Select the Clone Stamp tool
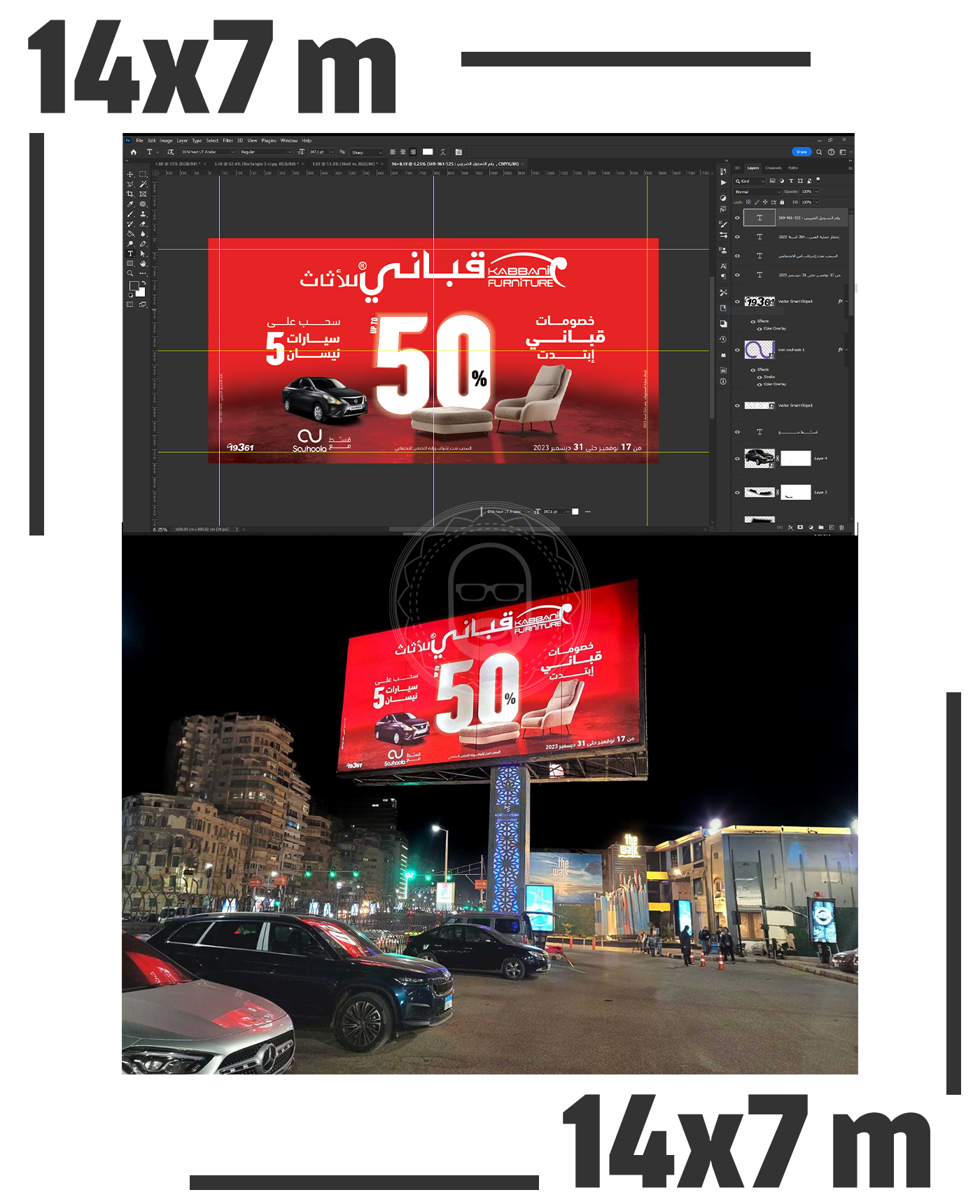 [x=143, y=214]
